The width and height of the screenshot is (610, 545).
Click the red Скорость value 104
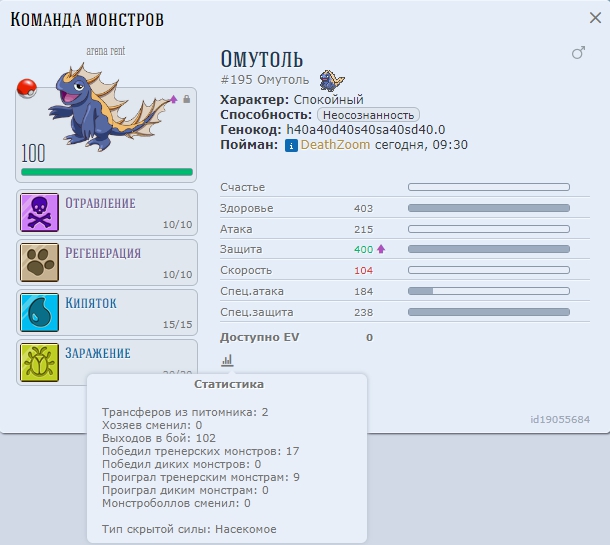(363, 270)
